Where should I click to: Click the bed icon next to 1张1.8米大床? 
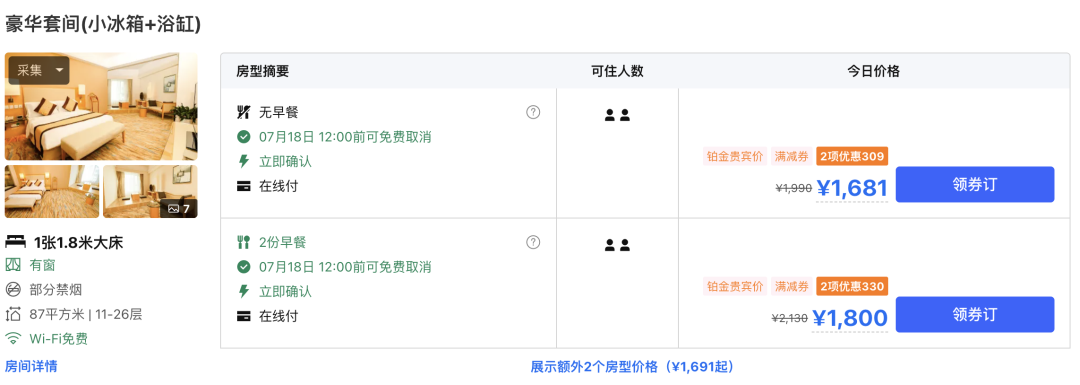pos(15,242)
